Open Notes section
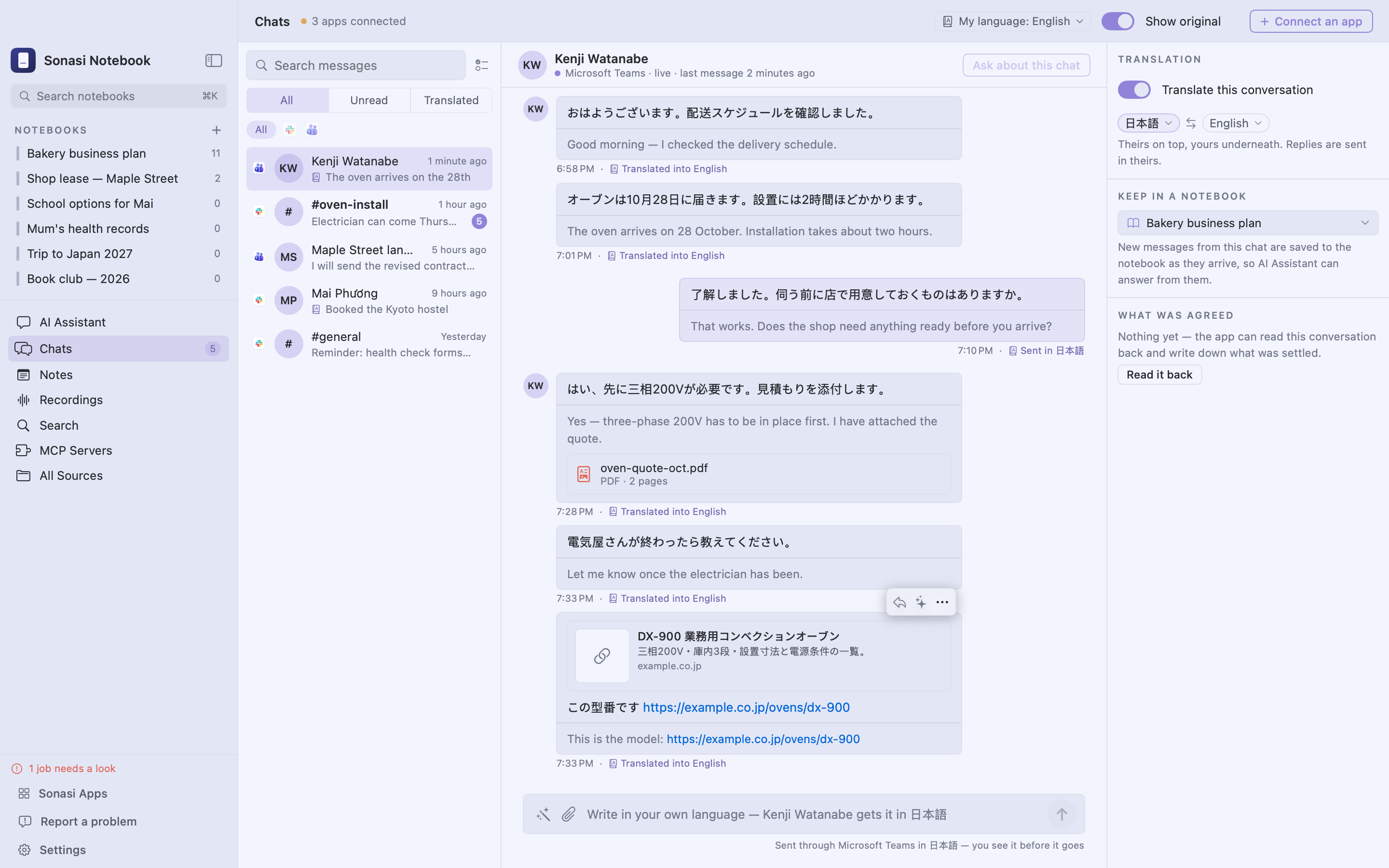Screen dimensions: 1389x868 pos(118,375)
